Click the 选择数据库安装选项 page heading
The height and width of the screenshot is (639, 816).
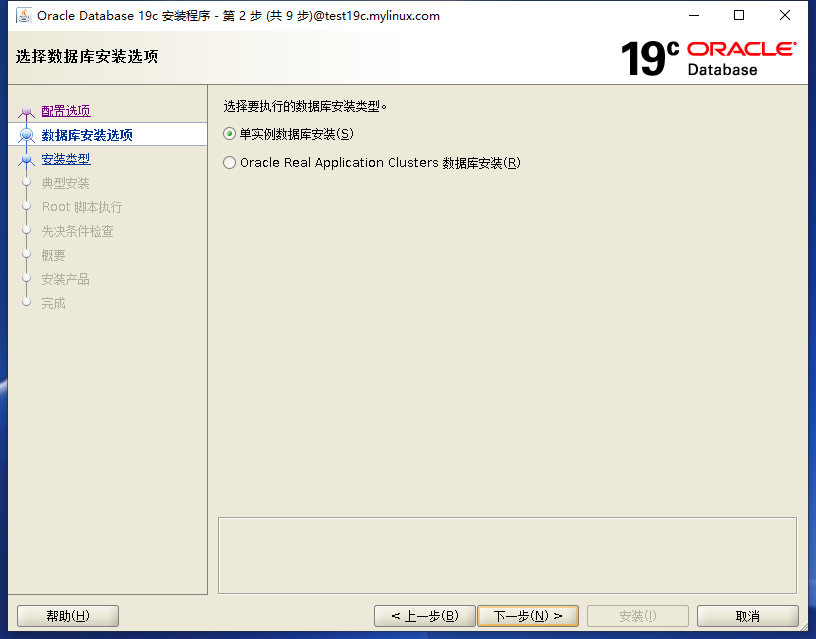(87, 56)
